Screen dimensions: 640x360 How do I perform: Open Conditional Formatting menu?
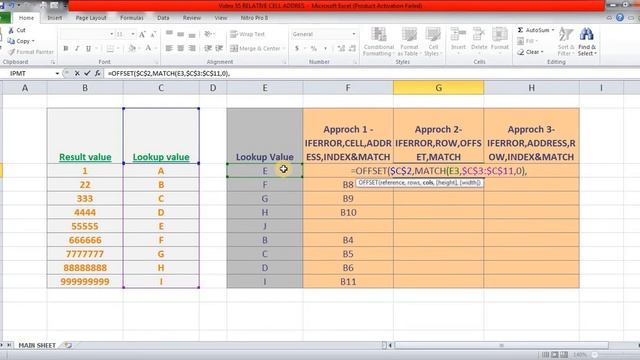point(379,42)
